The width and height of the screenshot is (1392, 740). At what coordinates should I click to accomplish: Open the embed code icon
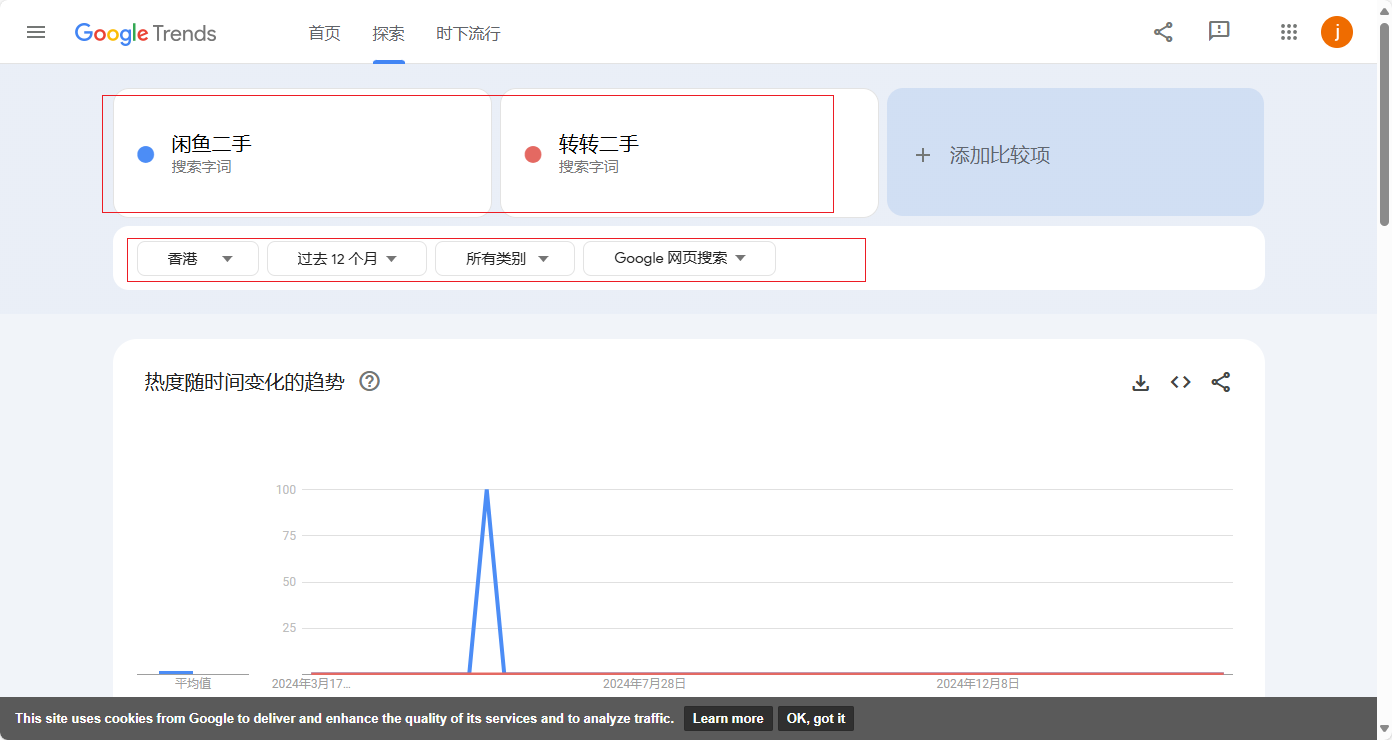(1181, 382)
